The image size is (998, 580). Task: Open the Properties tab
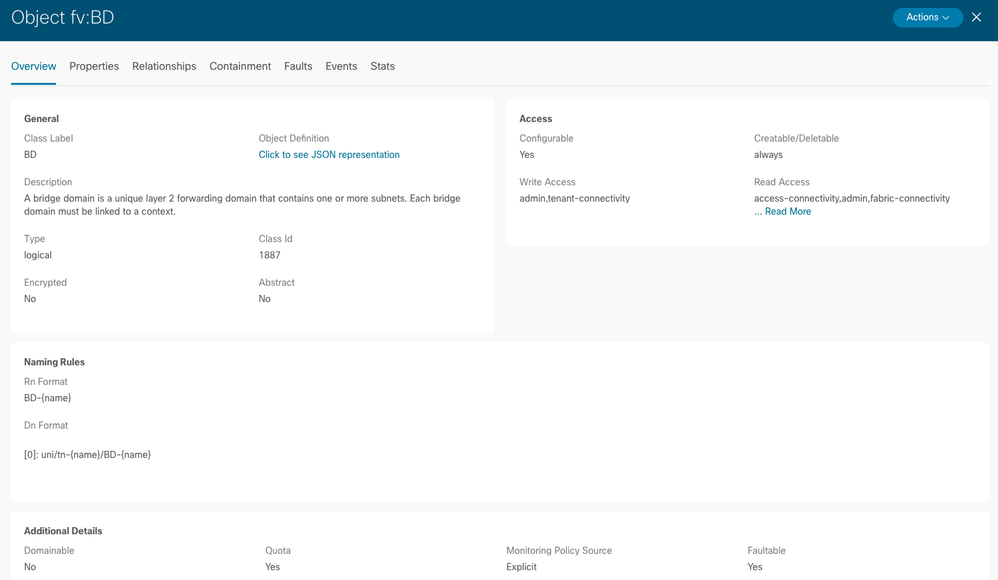(94, 66)
